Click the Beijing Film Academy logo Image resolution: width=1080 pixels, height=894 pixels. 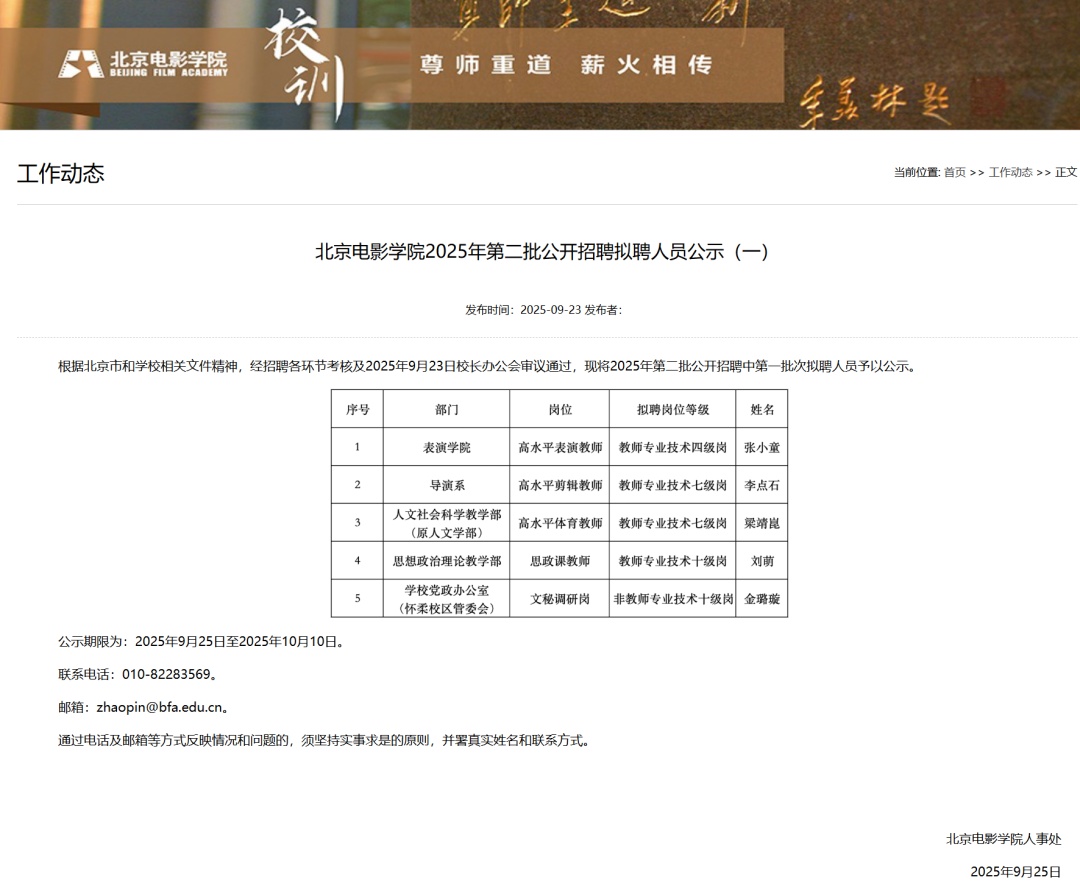click(x=142, y=64)
